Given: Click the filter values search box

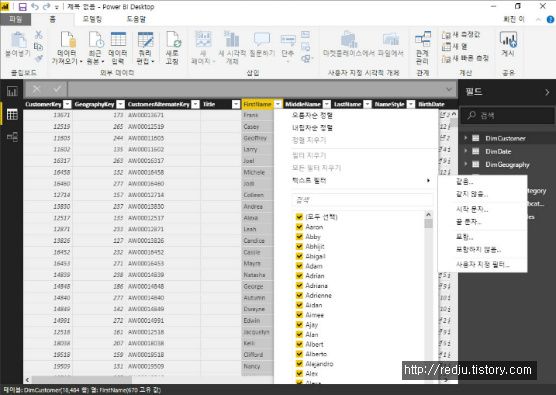Looking at the screenshot, I should tap(362, 200).
